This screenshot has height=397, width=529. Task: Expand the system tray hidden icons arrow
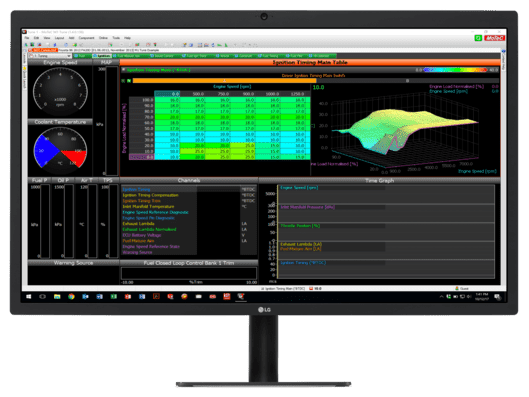(441, 296)
